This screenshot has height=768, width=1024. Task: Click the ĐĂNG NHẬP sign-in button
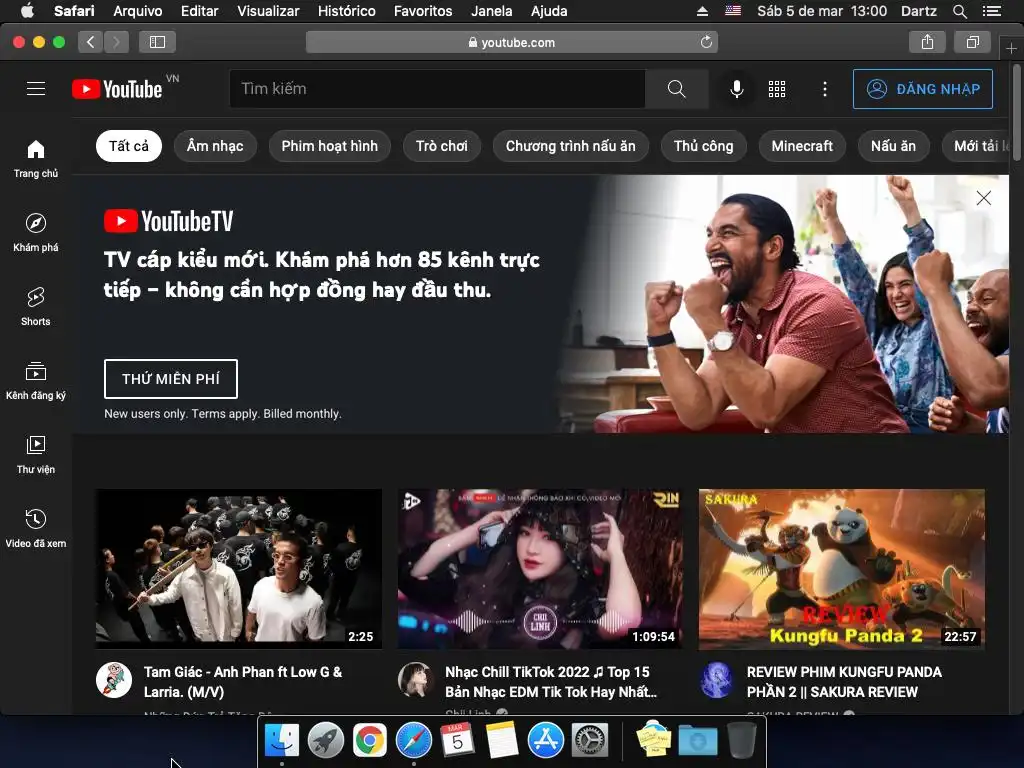click(923, 89)
